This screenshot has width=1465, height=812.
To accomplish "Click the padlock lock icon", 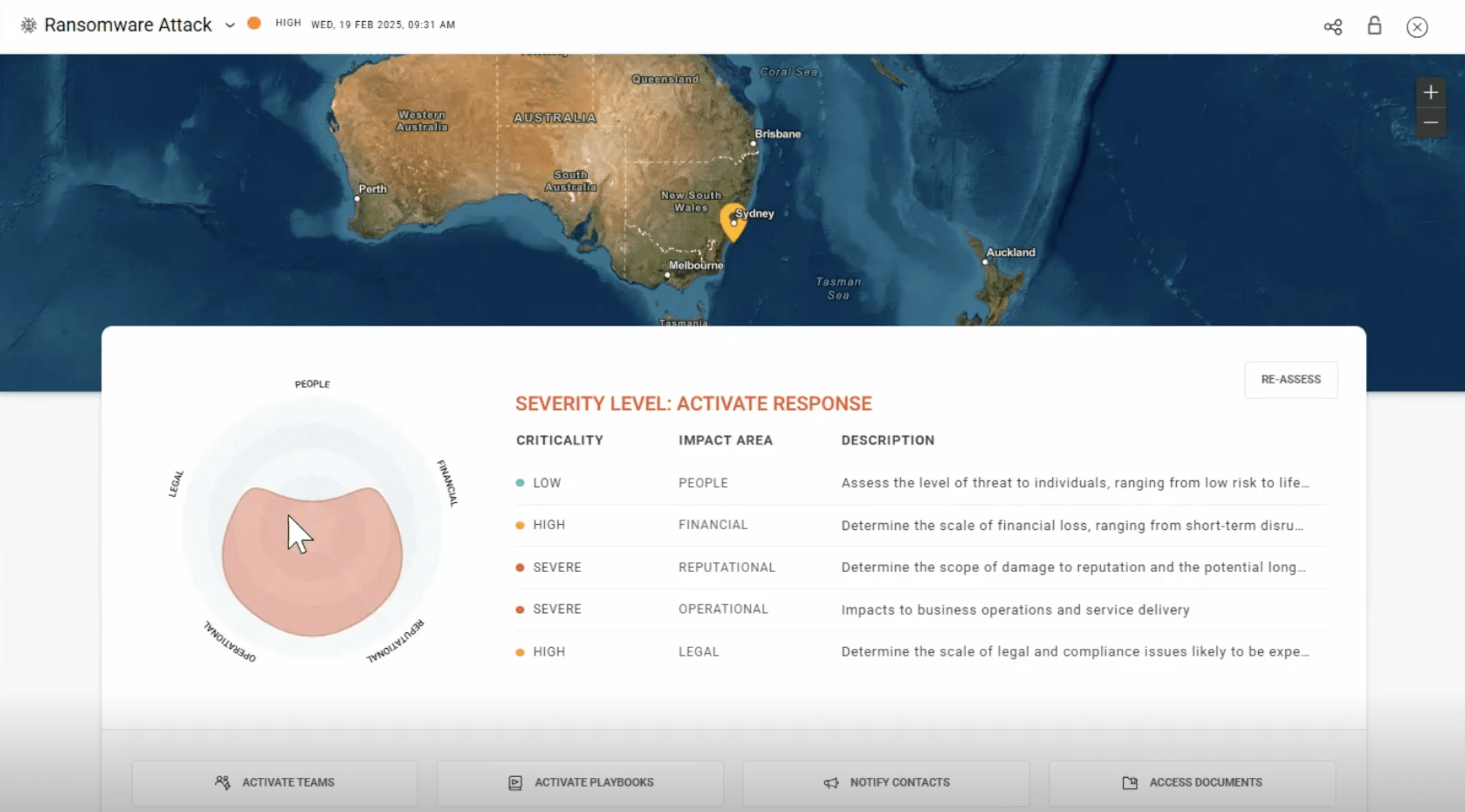I will click(x=1374, y=25).
